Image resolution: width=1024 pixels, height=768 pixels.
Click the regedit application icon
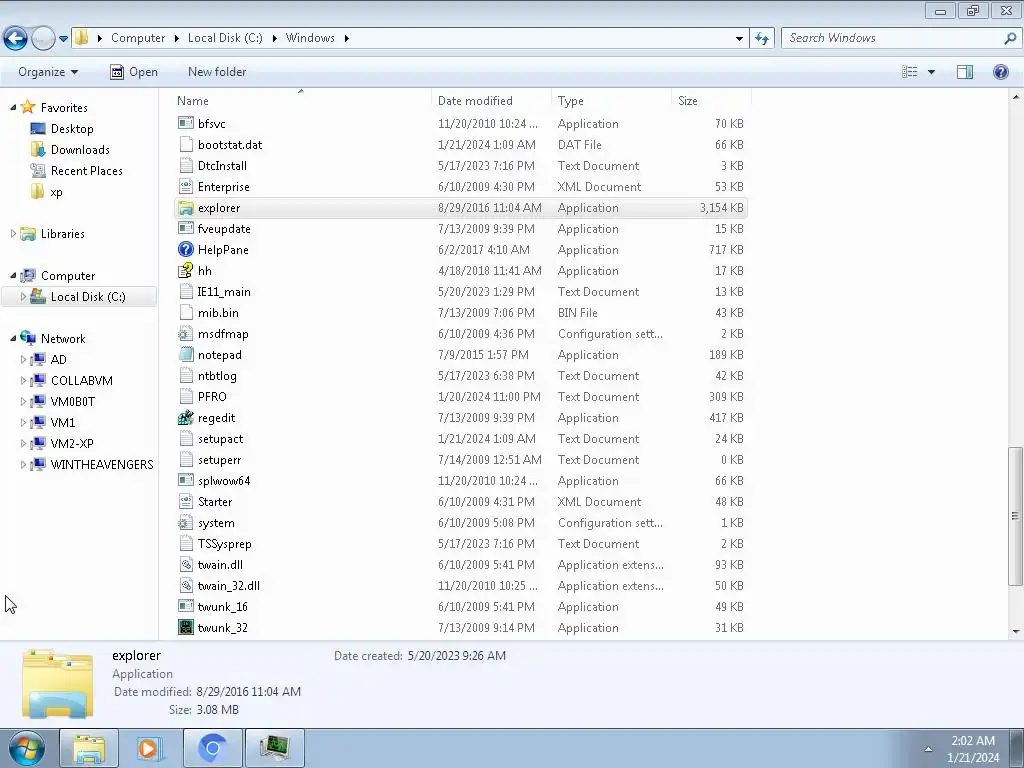coord(185,417)
